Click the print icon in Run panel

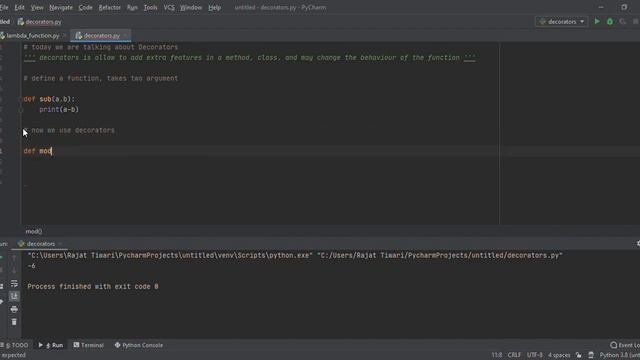pyautogui.click(x=14, y=309)
